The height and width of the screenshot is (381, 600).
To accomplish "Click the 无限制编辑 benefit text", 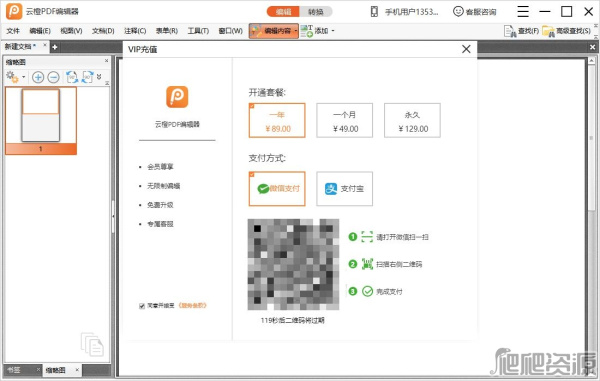I will (x=163, y=186).
